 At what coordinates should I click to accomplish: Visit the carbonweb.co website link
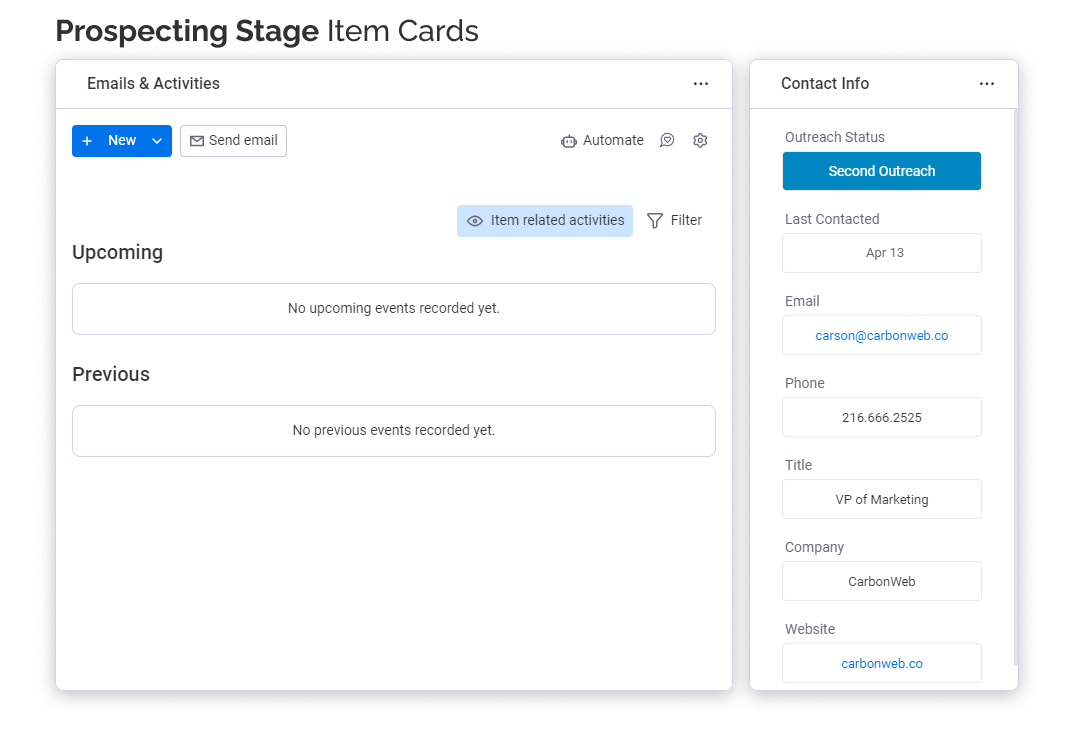[881, 663]
